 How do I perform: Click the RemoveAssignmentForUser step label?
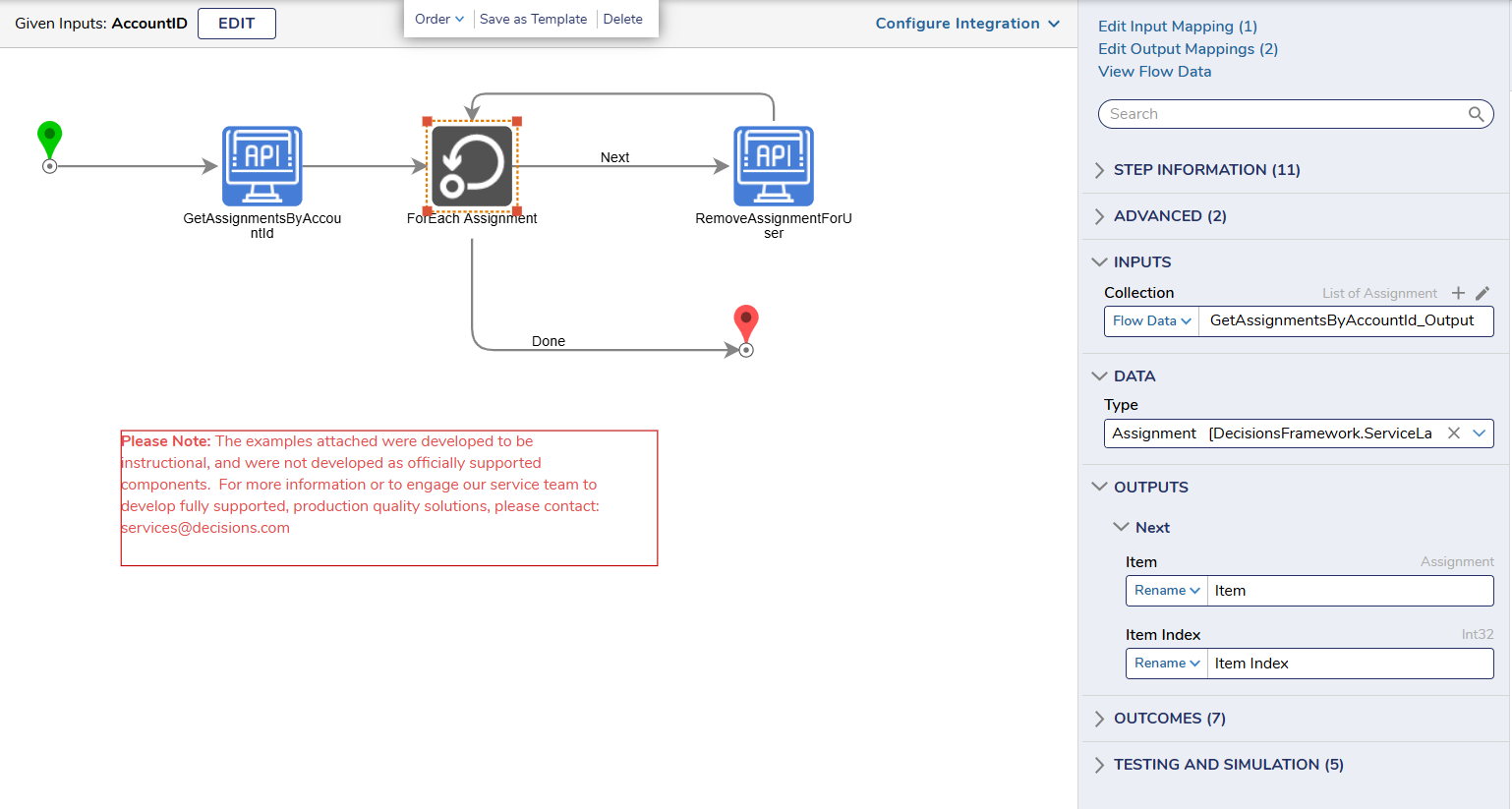point(774,225)
